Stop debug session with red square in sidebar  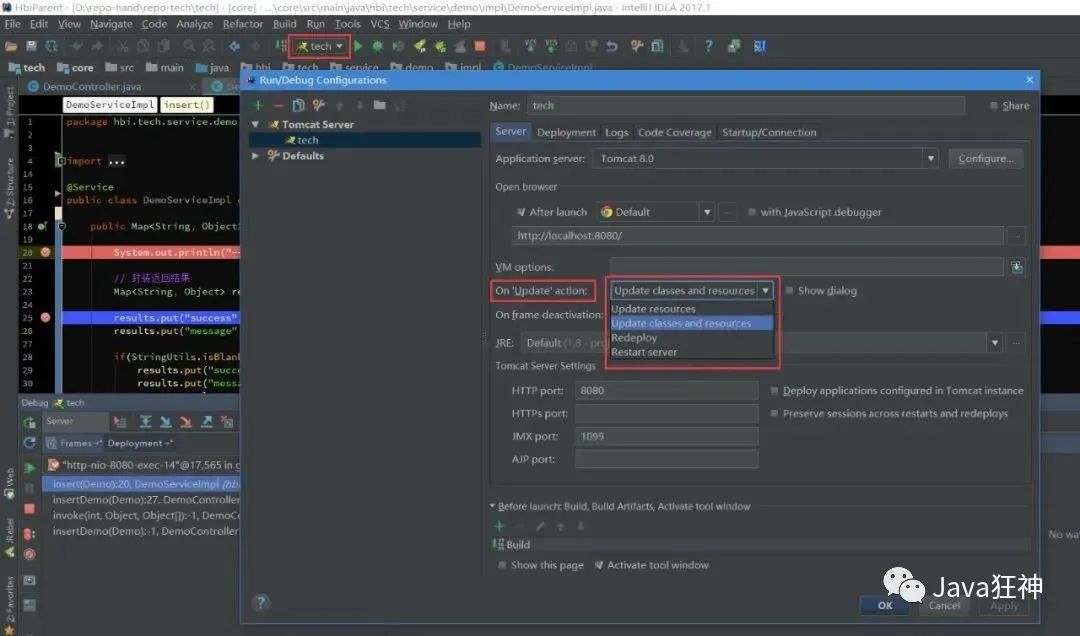coord(29,509)
